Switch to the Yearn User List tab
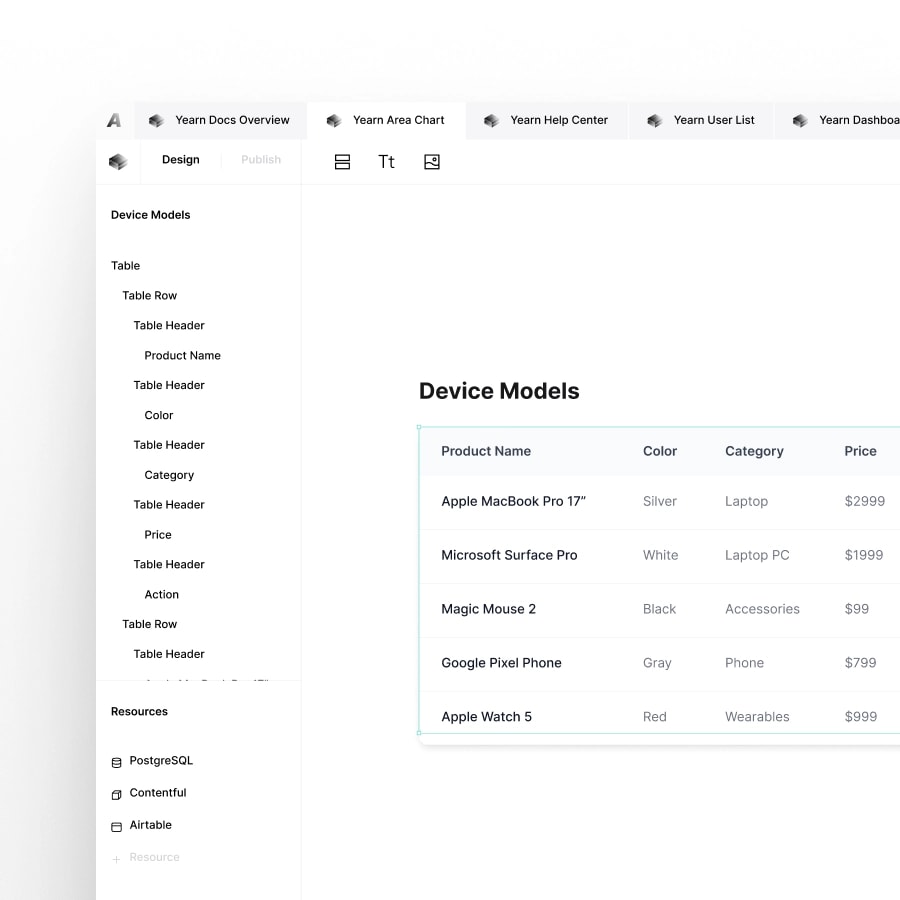The width and height of the screenshot is (900, 900). [701, 121]
